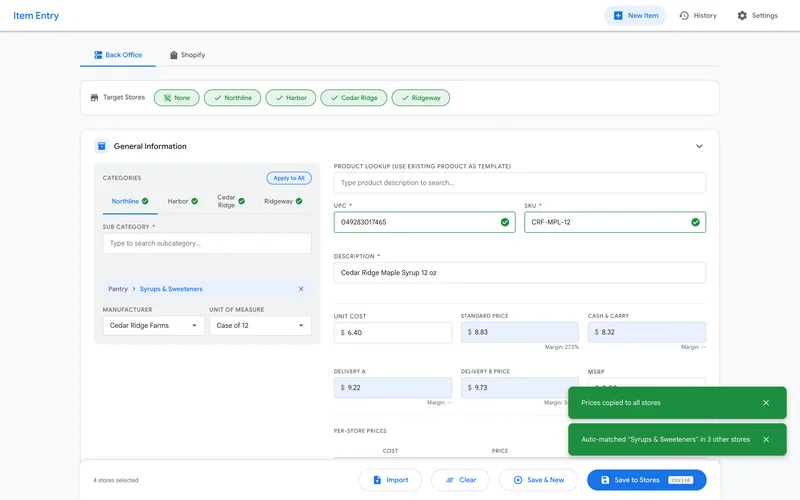The width and height of the screenshot is (800, 500).
Task: Click the Back Office tab icon
Action: click(x=98, y=55)
